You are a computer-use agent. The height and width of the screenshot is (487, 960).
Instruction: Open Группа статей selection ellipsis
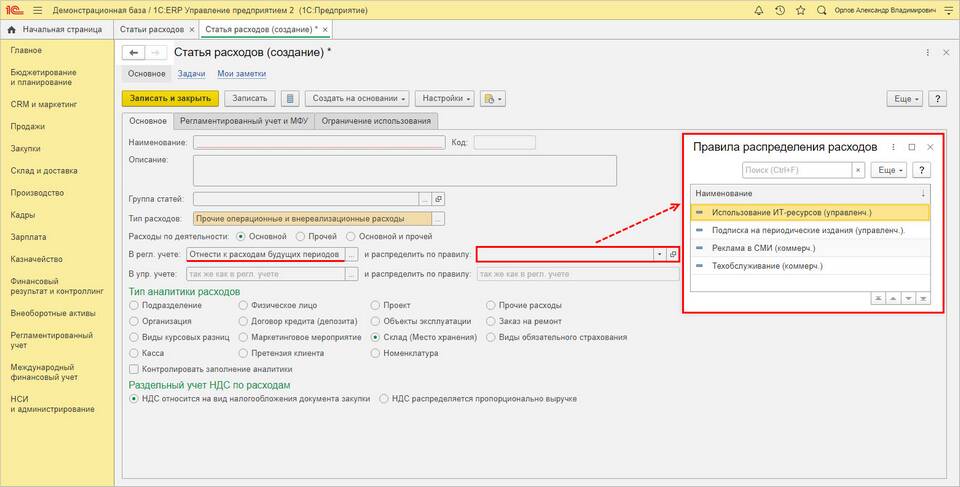pos(426,199)
